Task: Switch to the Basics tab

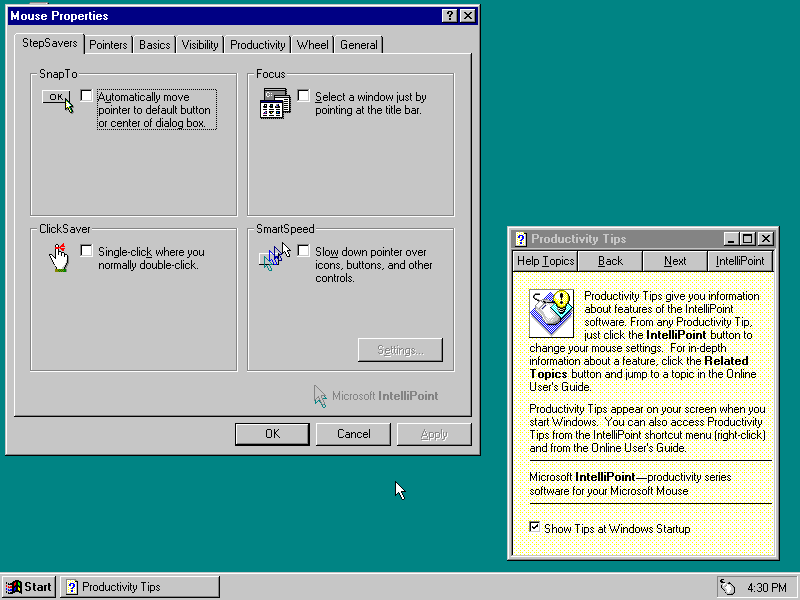Action: click(155, 45)
